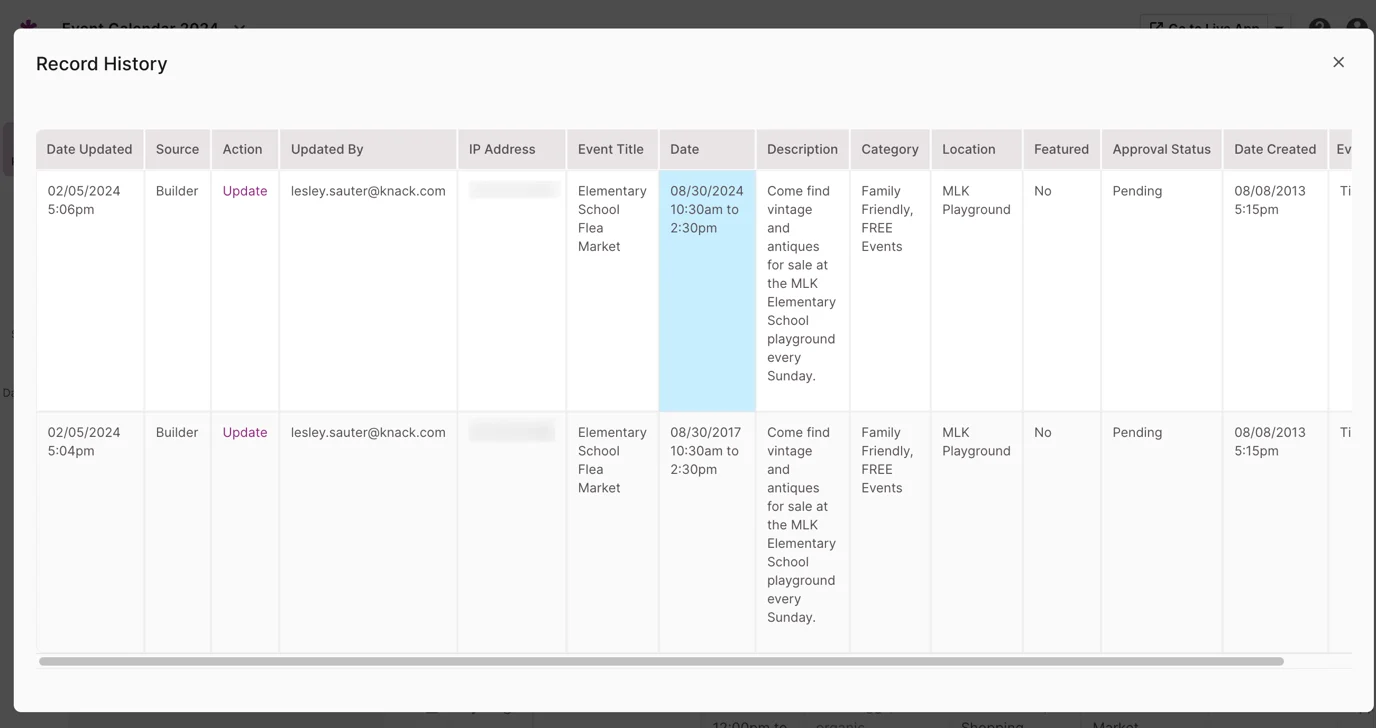The image size is (1376, 728).
Task: Click the Description column header
Action: [x=803, y=149]
